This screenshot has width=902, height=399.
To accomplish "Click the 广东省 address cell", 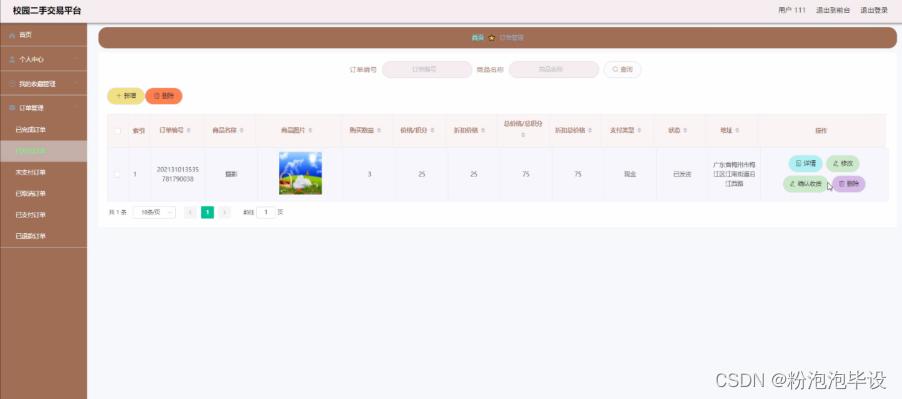I will [734, 174].
